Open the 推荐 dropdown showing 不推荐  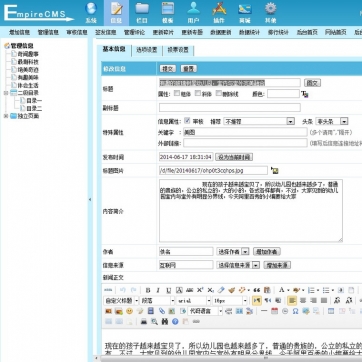click(x=259, y=121)
